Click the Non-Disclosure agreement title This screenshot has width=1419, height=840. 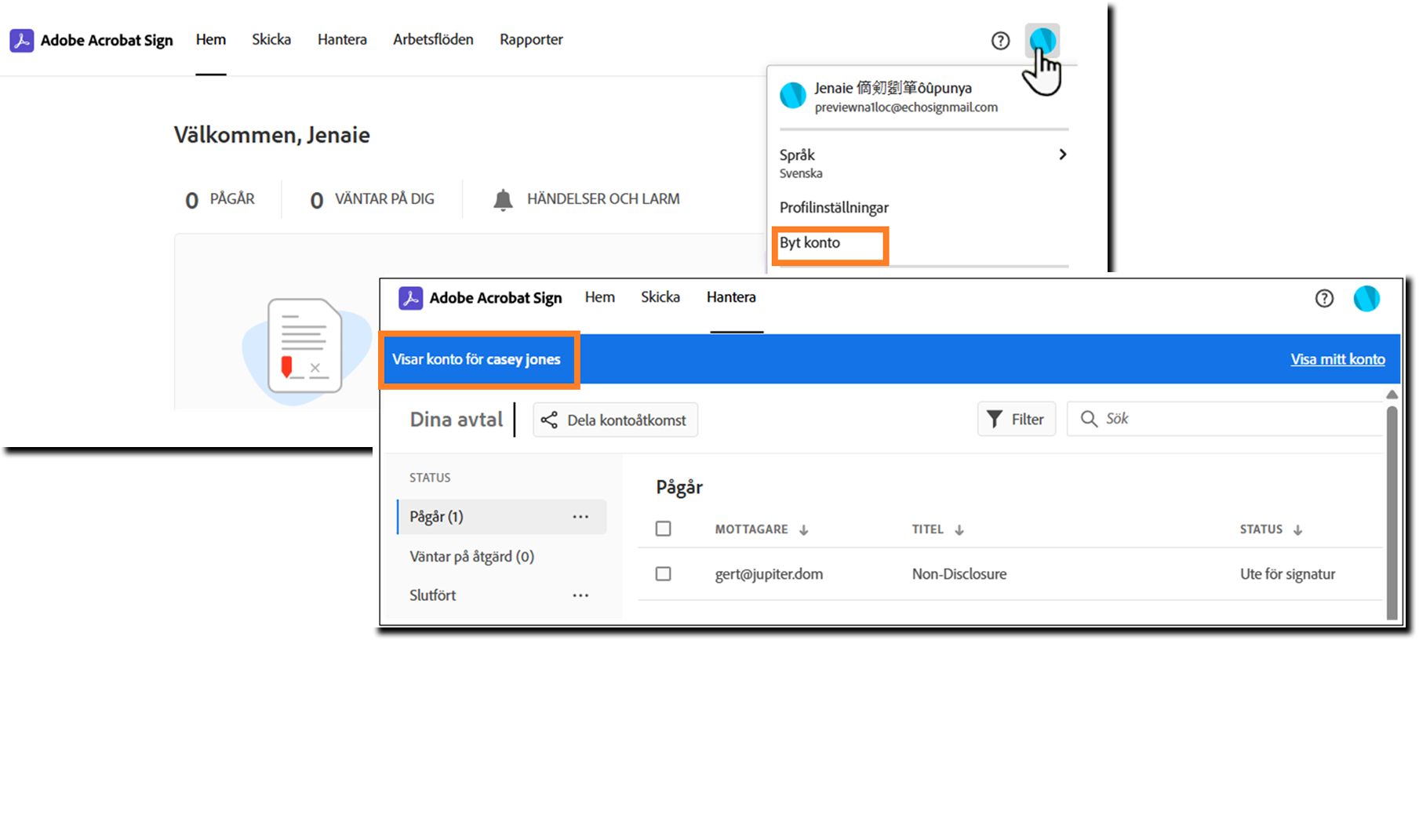pyautogui.click(x=959, y=574)
